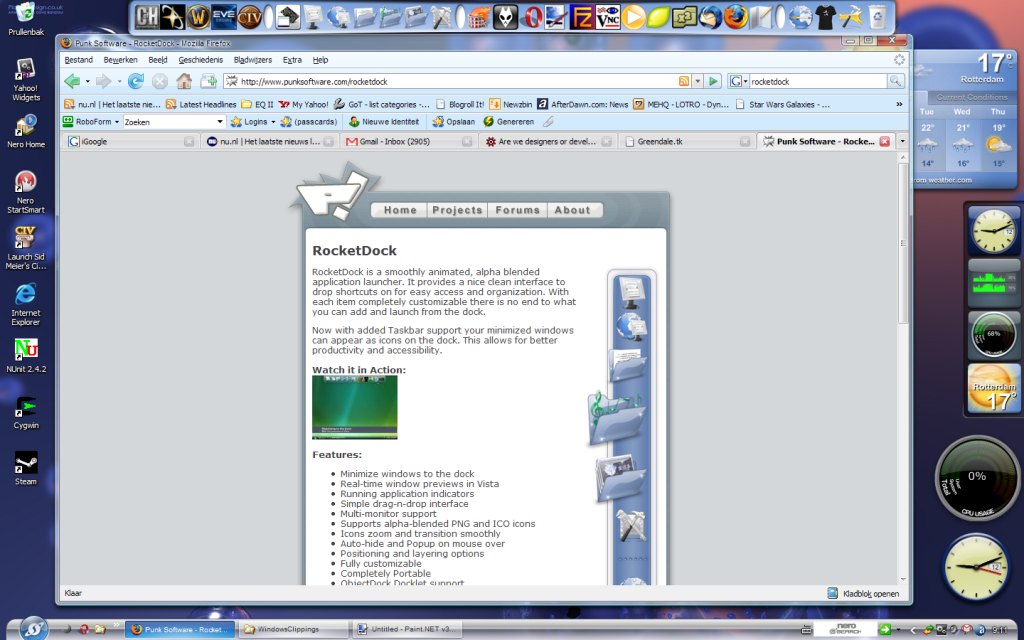The width and height of the screenshot is (1024, 640).
Task: Click About in the Punk Software nav
Action: tap(572, 210)
